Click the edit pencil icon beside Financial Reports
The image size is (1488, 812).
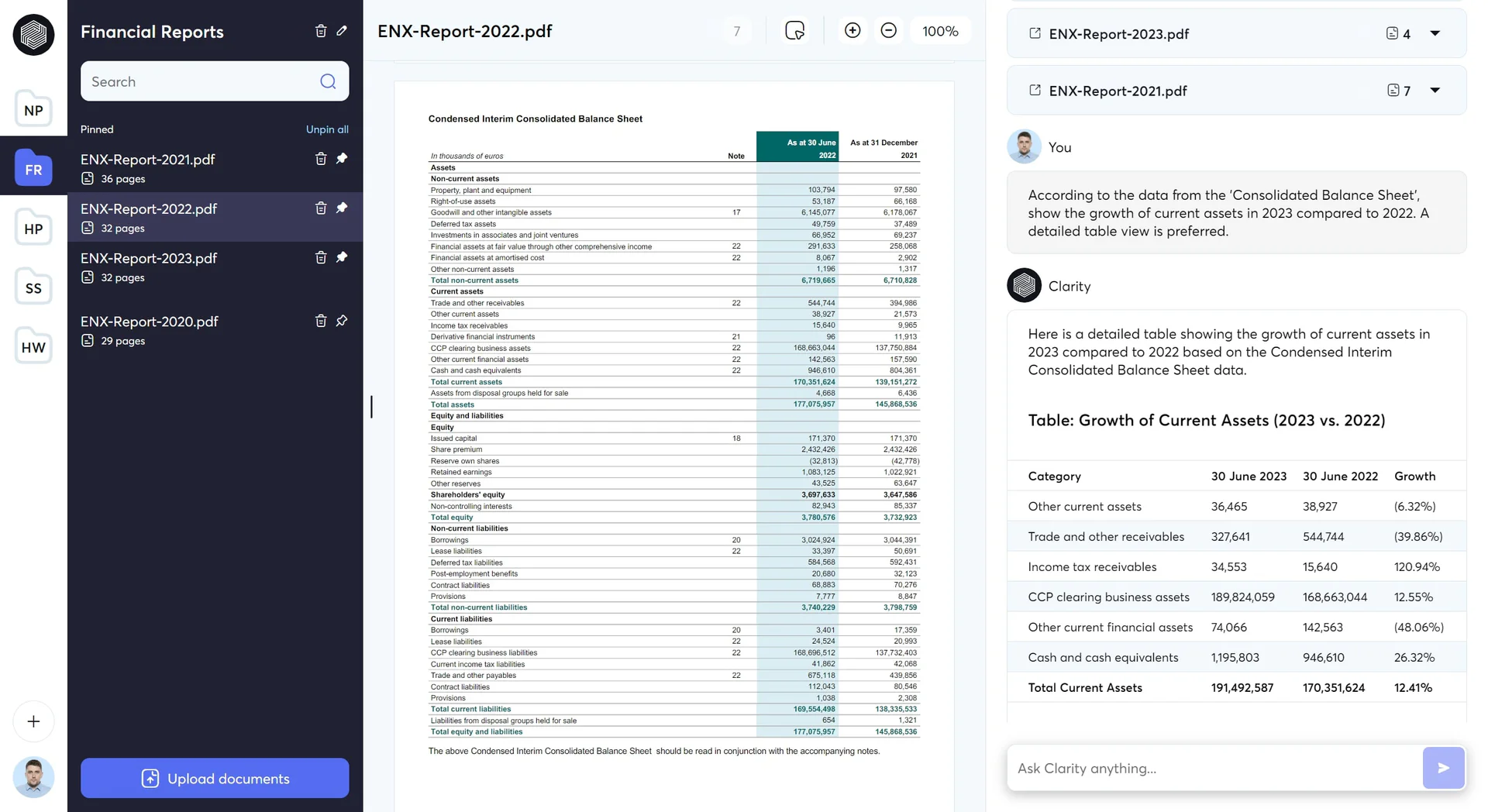pos(342,31)
